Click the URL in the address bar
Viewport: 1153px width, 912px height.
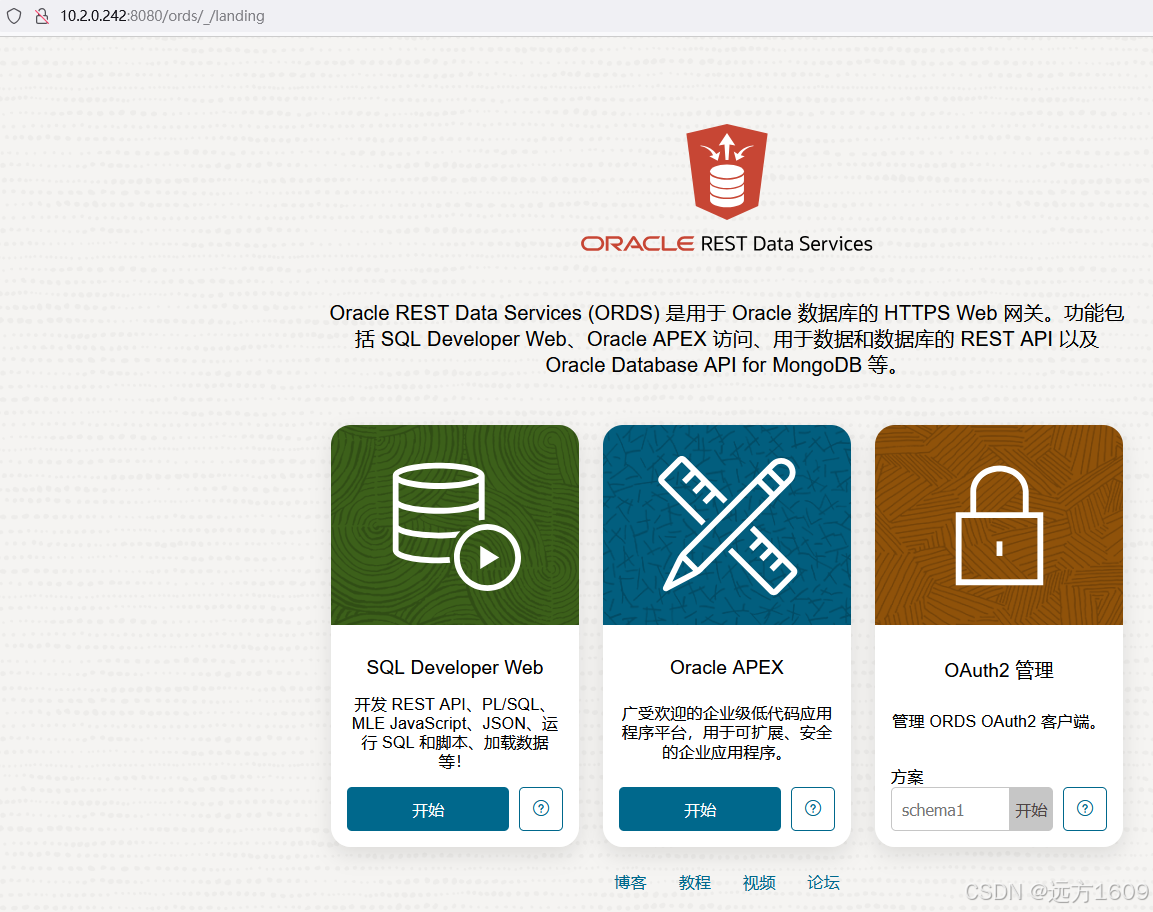tap(162, 15)
